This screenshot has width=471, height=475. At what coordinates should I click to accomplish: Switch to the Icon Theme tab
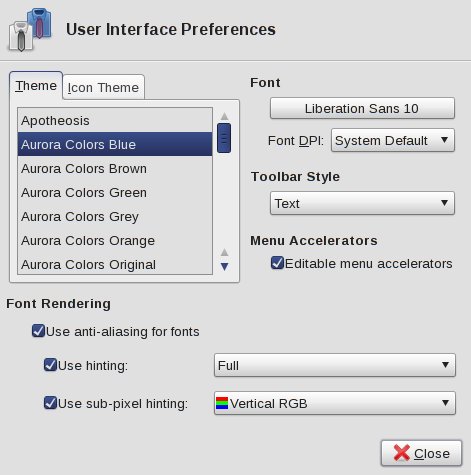pyautogui.click(x=103, y=87)
